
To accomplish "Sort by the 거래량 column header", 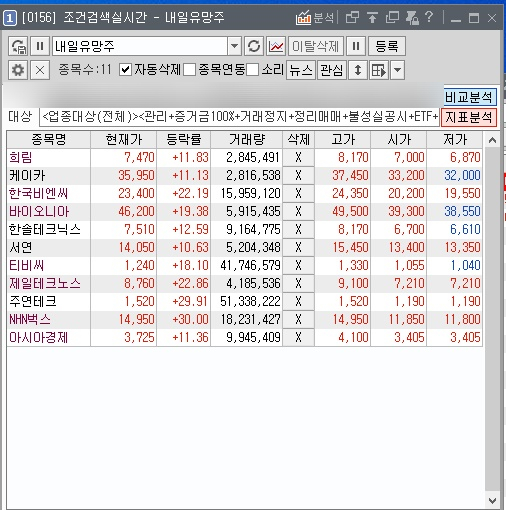I will tap(247, 139).
